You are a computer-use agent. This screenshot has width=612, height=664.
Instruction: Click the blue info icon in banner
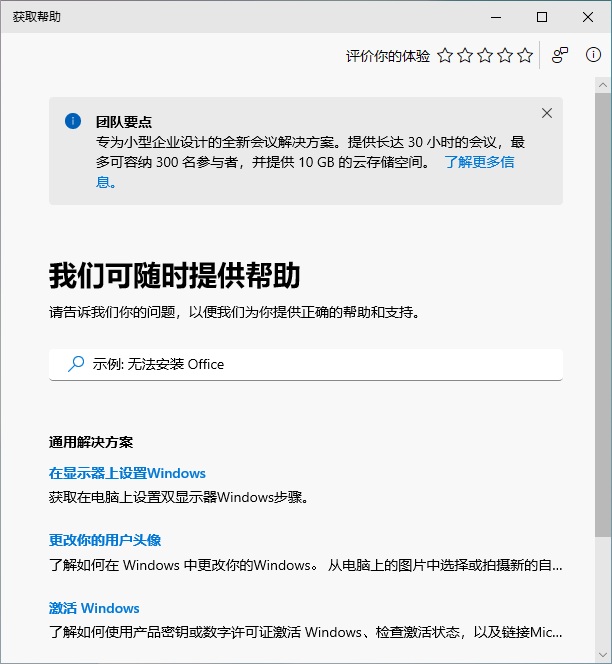[73, 121]
